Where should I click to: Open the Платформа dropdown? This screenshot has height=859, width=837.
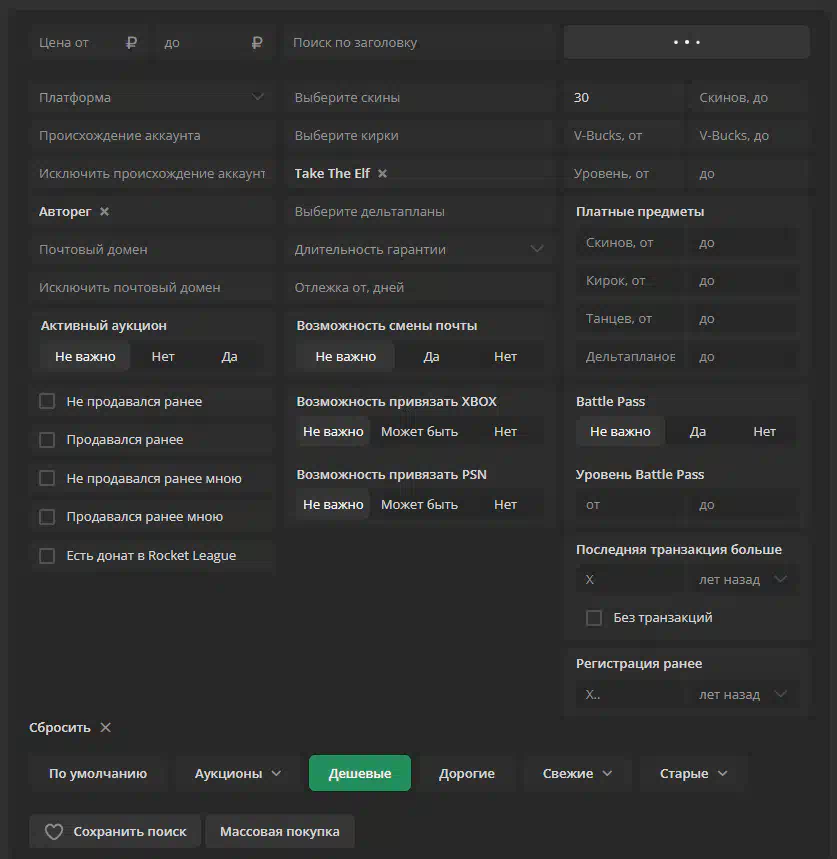152,98
